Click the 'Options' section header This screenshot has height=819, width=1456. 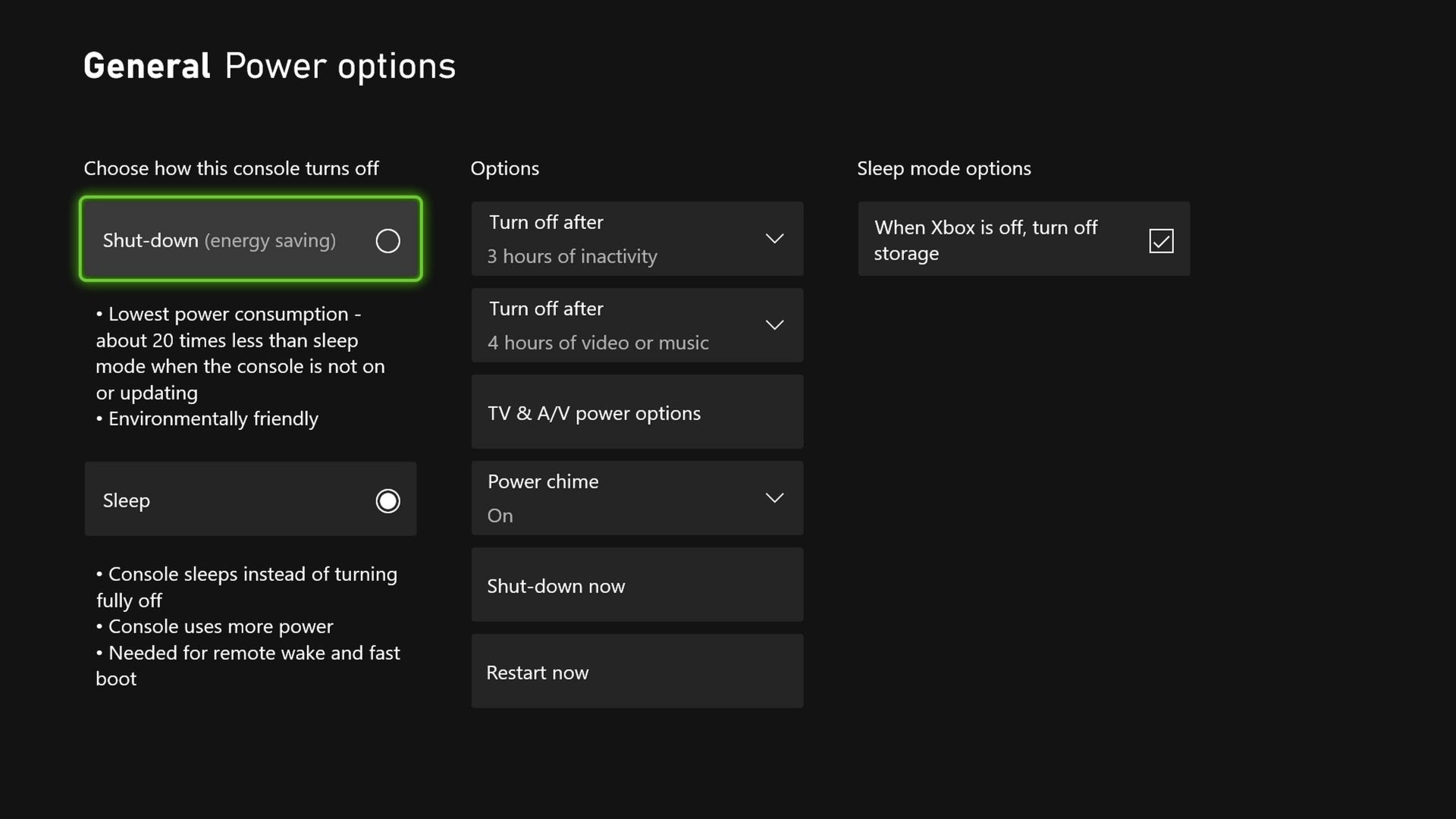point(504,168)
